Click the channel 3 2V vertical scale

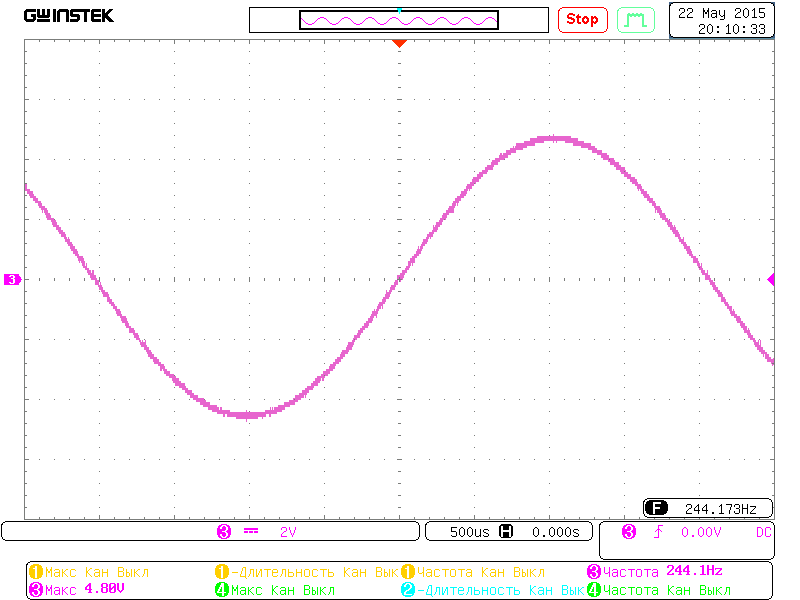click(288, 532)
